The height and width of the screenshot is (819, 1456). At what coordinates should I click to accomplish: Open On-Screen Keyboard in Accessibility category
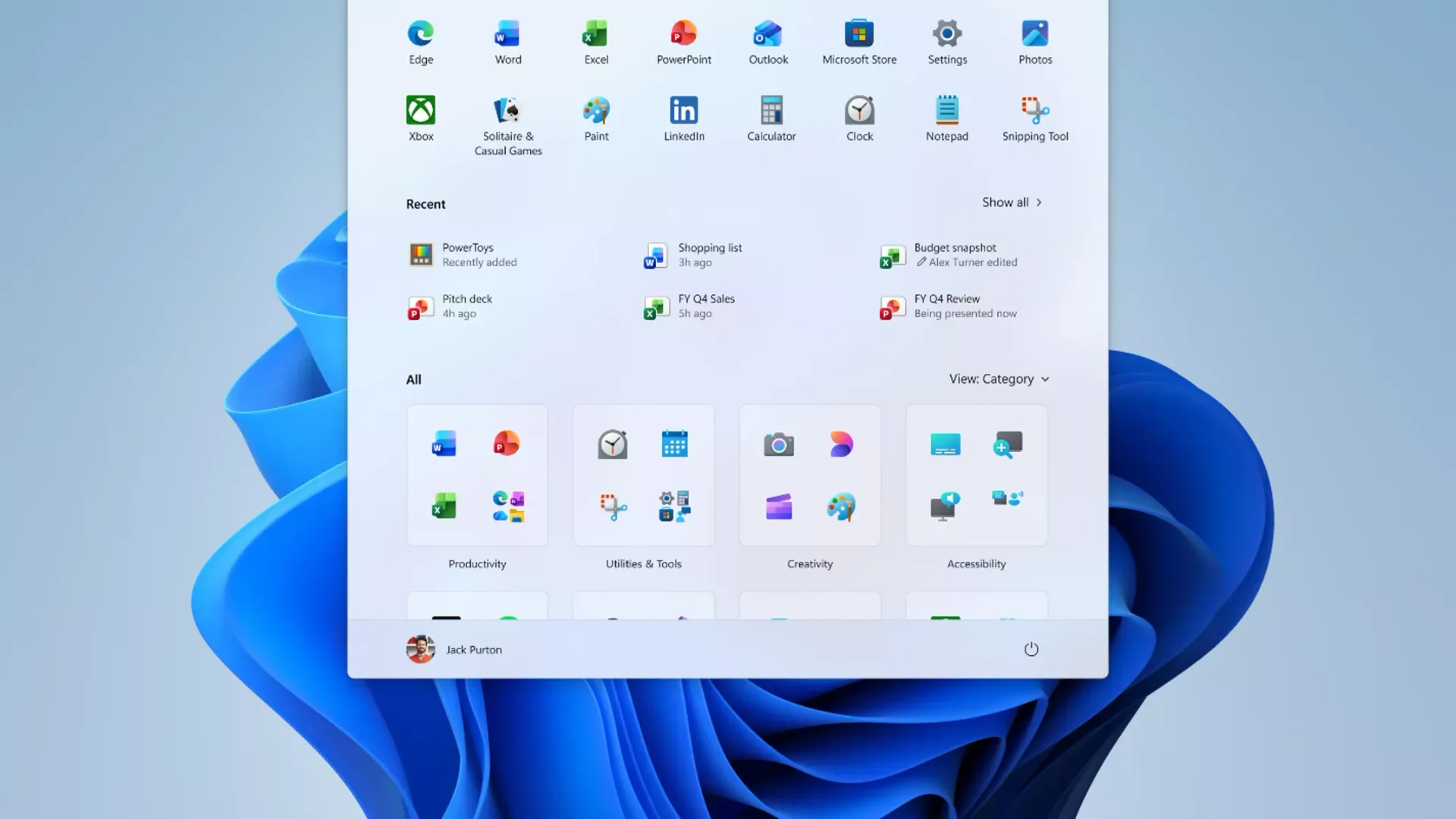coord(945,444)
